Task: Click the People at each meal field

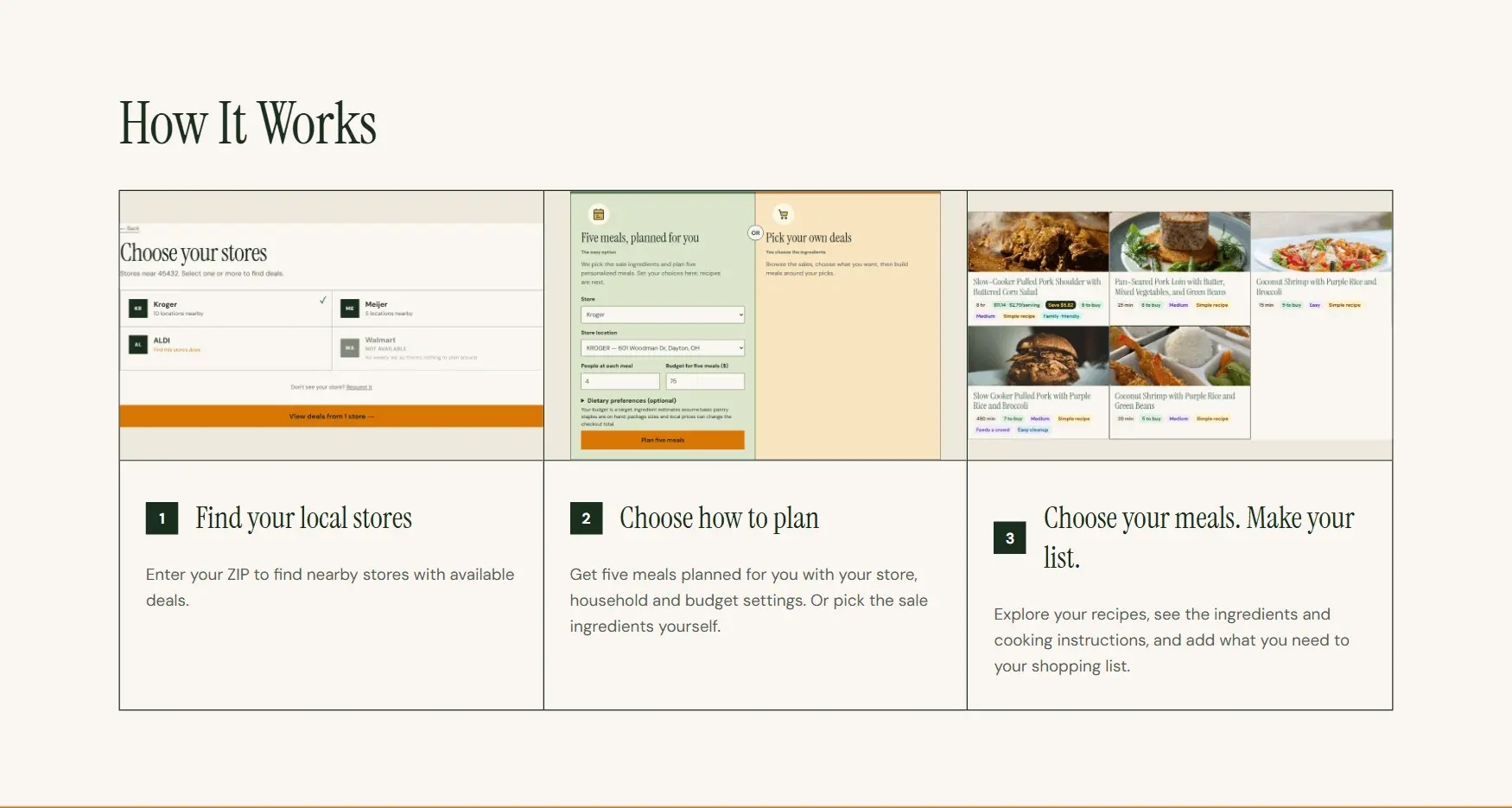Action: pyautogui.click(x=620, y=381)
